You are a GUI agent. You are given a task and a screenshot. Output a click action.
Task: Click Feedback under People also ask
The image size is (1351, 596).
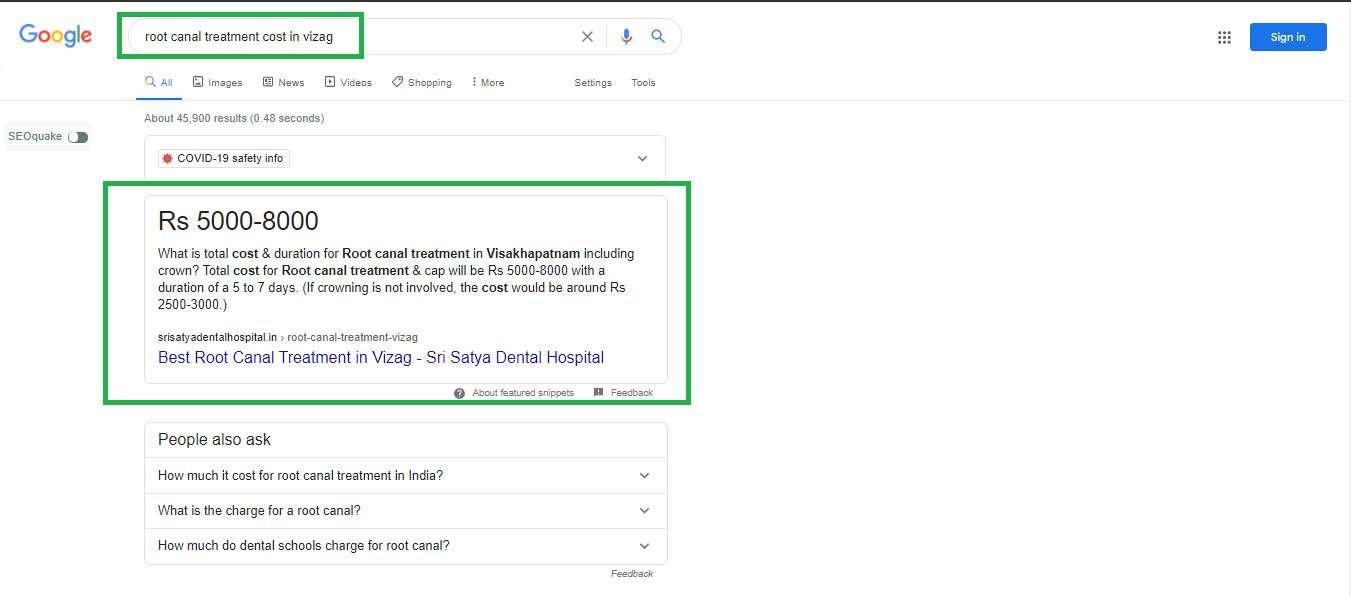[632, 574]
